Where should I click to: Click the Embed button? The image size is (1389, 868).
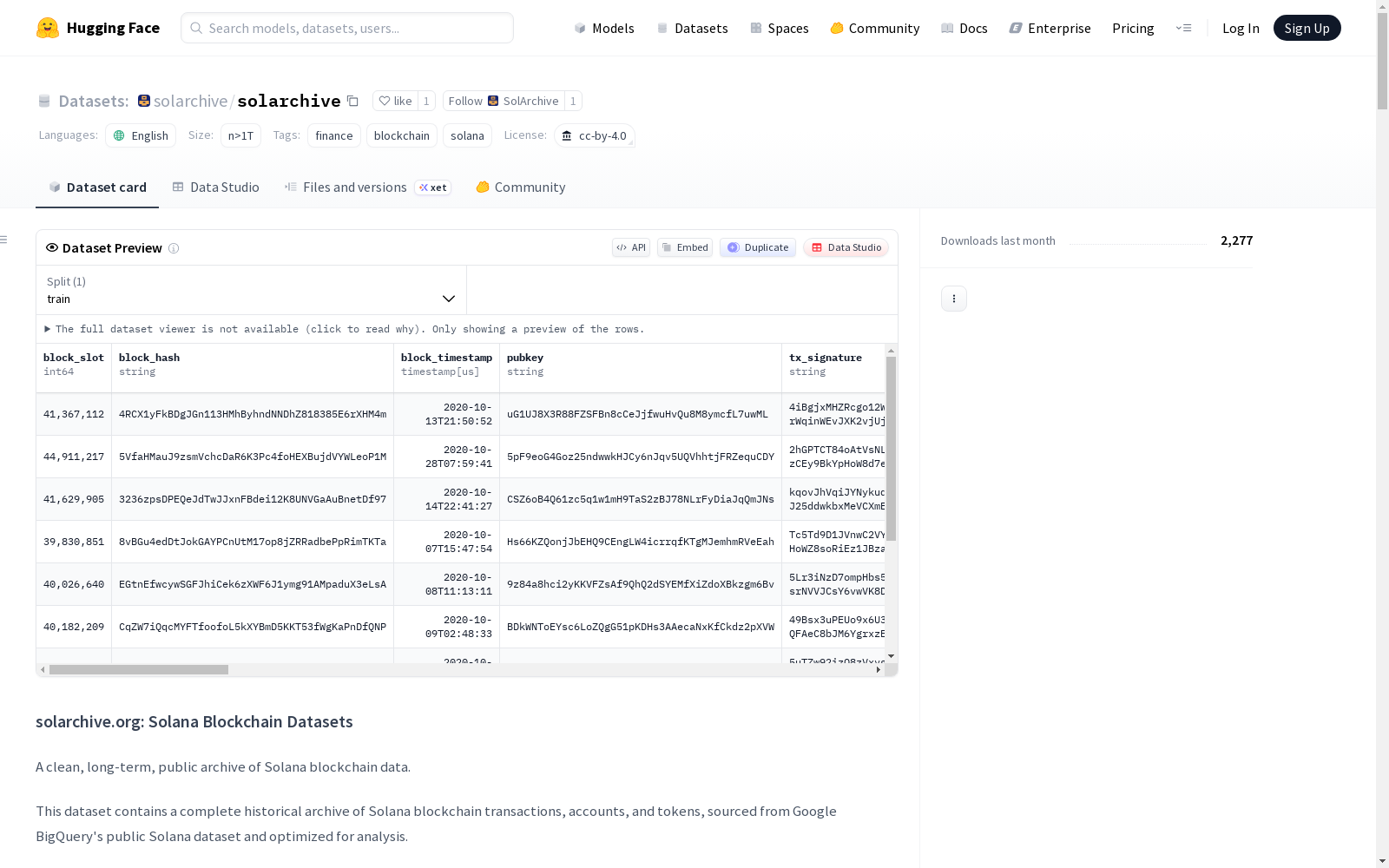(x=685, y=247)
